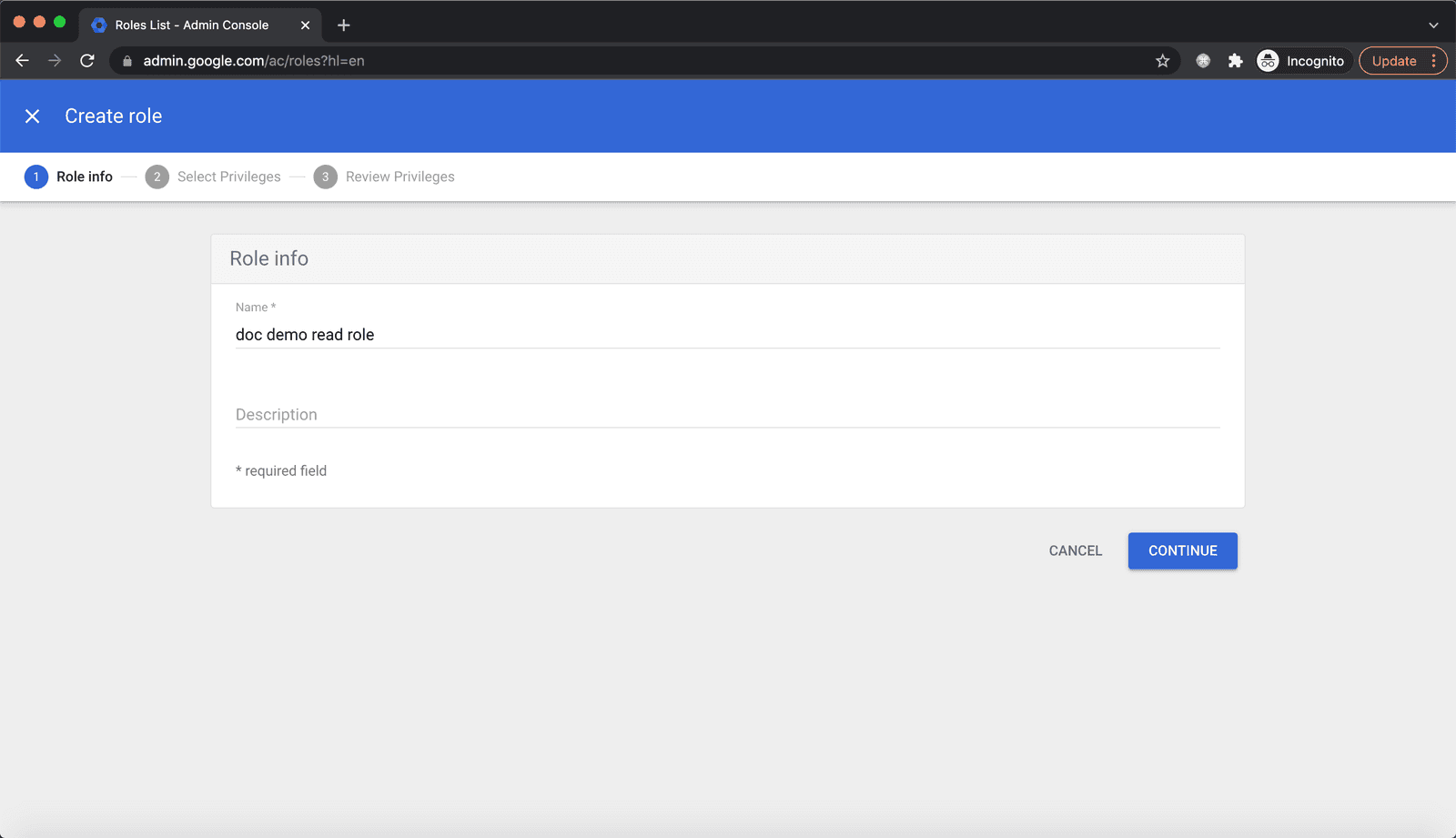Bookmark this page with the star icon
1456x838 pixels.
[1162, 61]
